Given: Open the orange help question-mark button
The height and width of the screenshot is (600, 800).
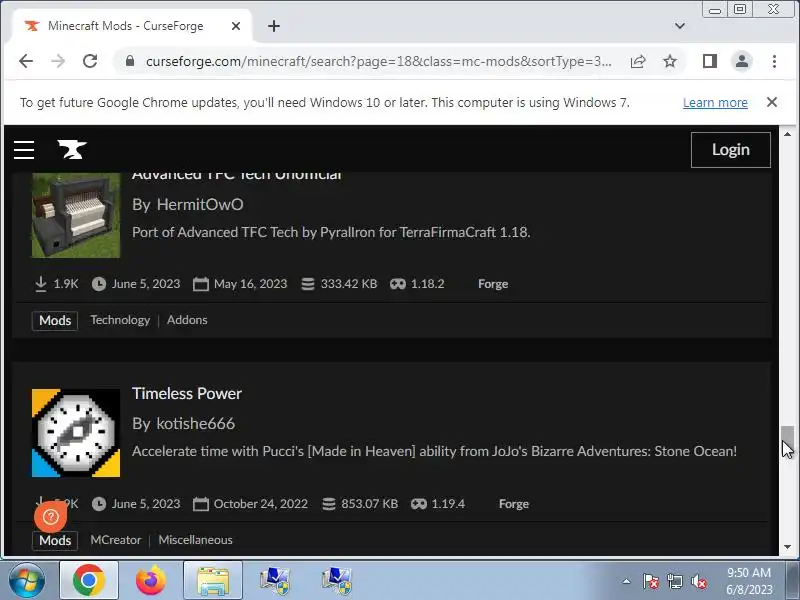Looking at the screenshot, I should pos(51,517).
